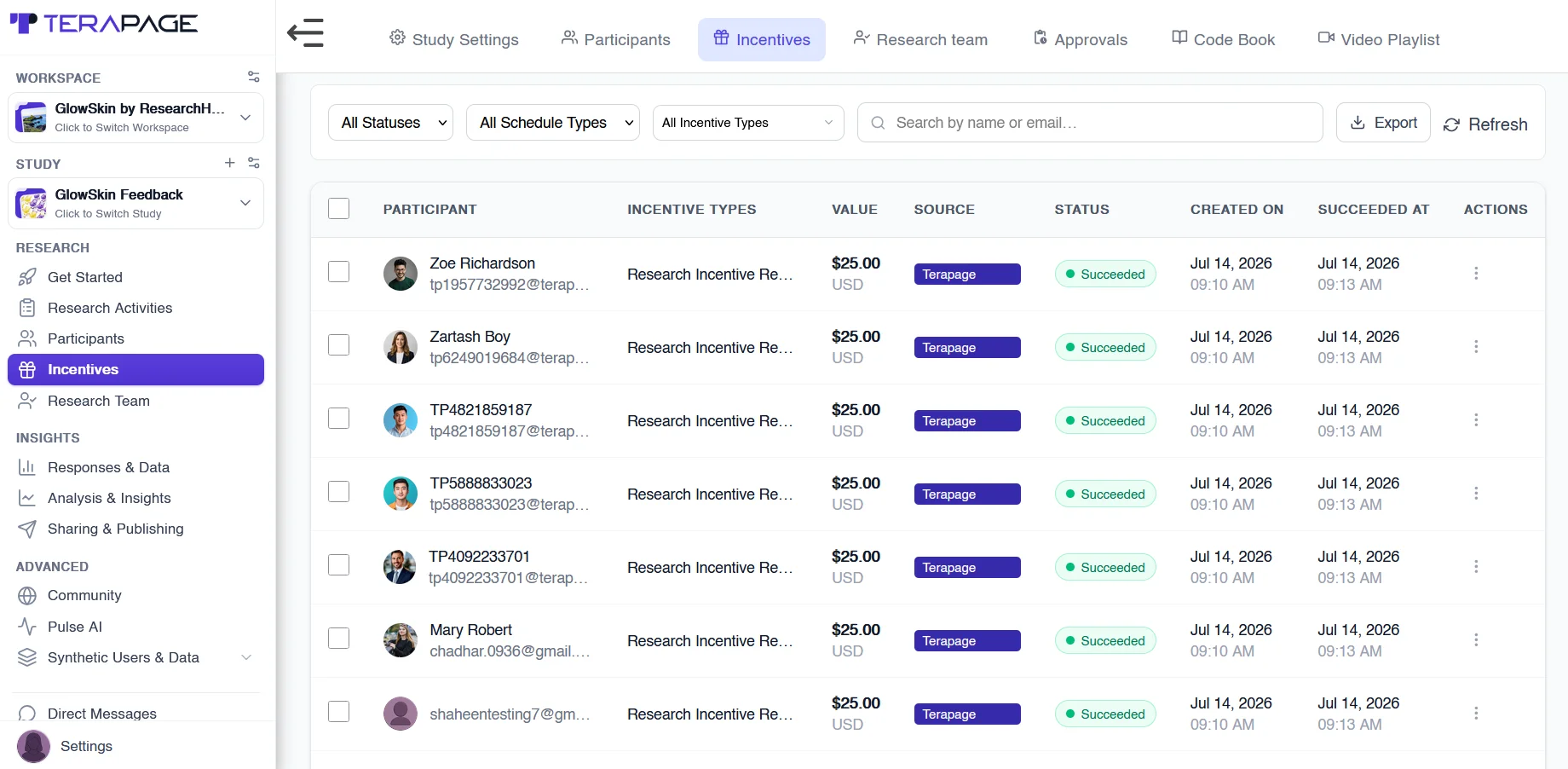Open row actions menu for TP4821859187

pyautogui.click(x=1476, y=420)
